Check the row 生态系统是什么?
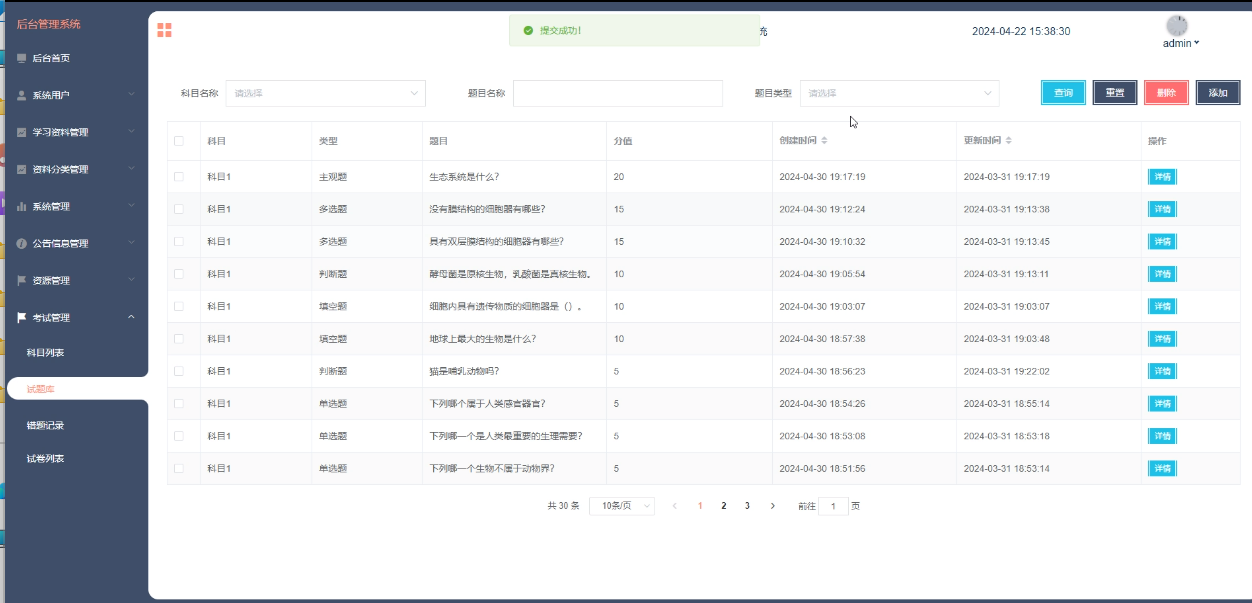The height and width of the screenshot is (603, 1252). pos(179,177)
